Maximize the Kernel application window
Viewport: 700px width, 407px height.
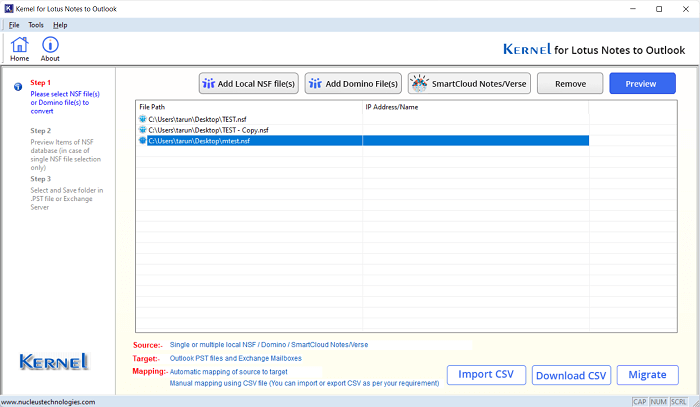click(659, 9)
